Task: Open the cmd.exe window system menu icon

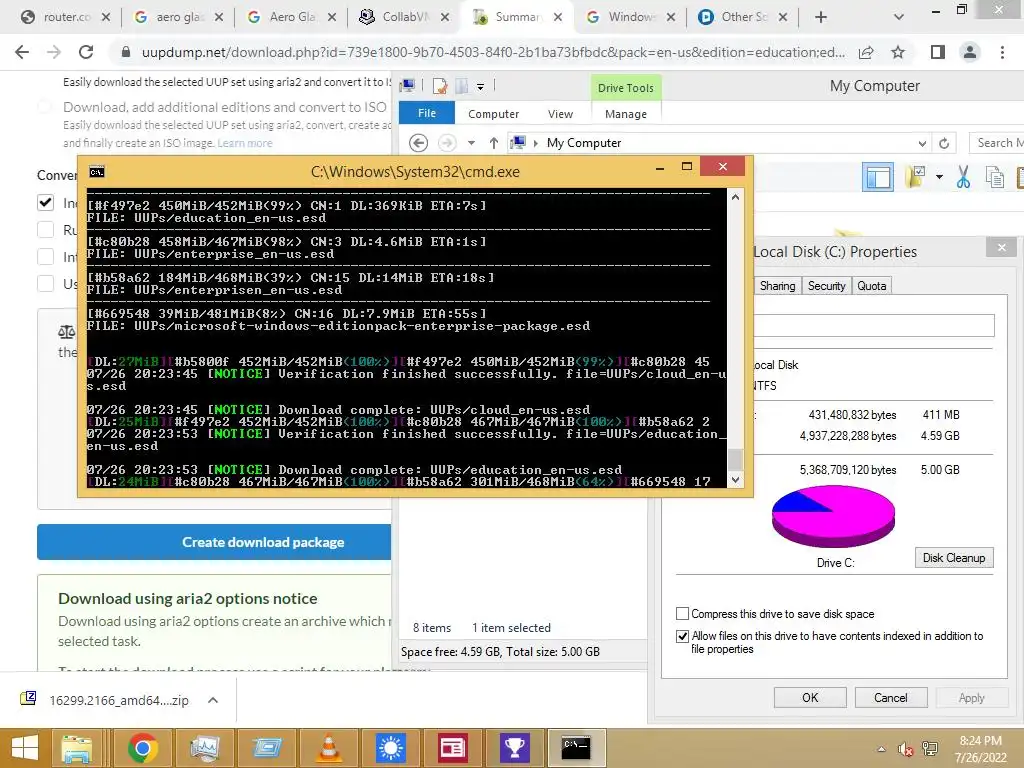Action: tap(97, 172)
